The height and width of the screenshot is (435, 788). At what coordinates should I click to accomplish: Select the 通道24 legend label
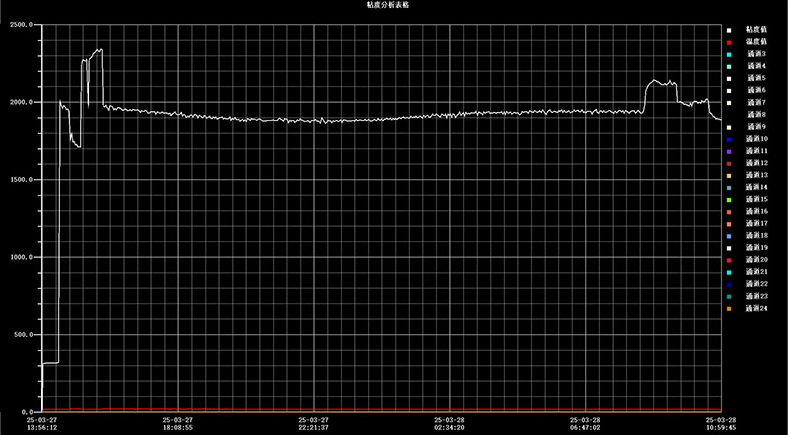[756, 308]
